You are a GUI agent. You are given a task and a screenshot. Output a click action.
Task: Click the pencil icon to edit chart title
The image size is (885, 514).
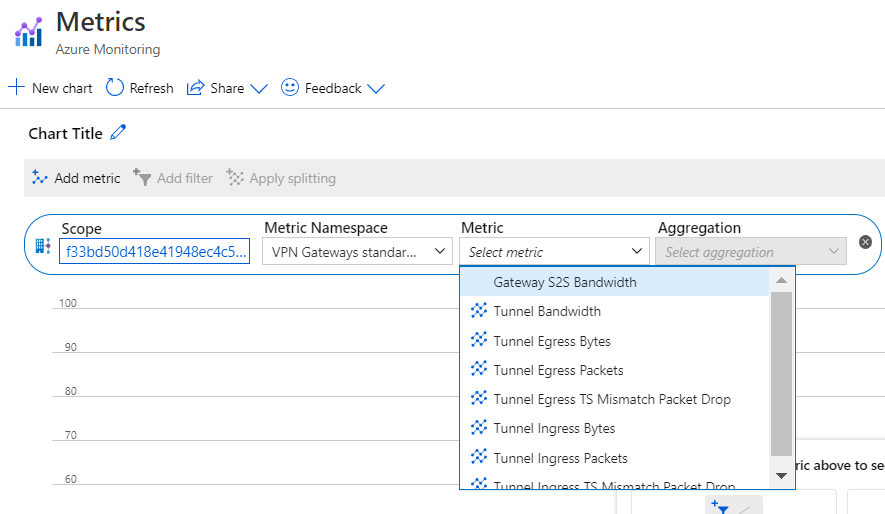click(119, 132)
